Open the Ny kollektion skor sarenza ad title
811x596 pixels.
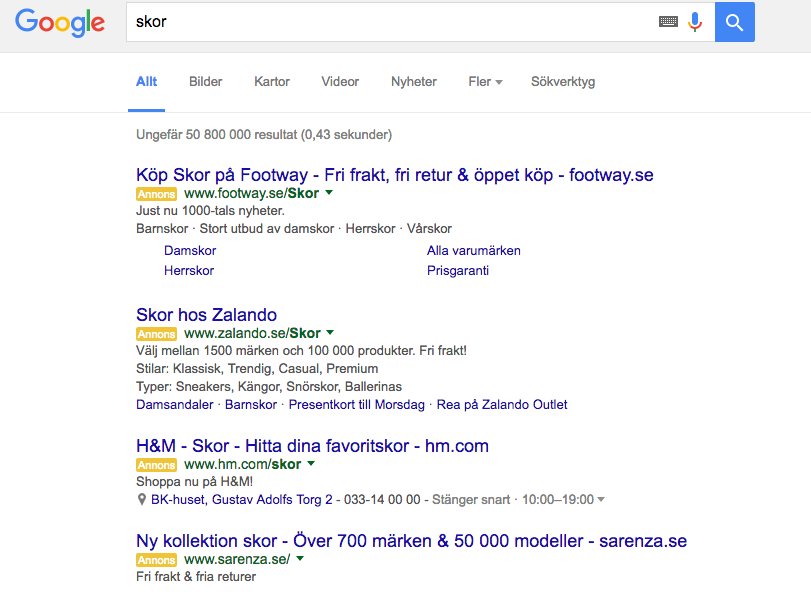point(411,541)
